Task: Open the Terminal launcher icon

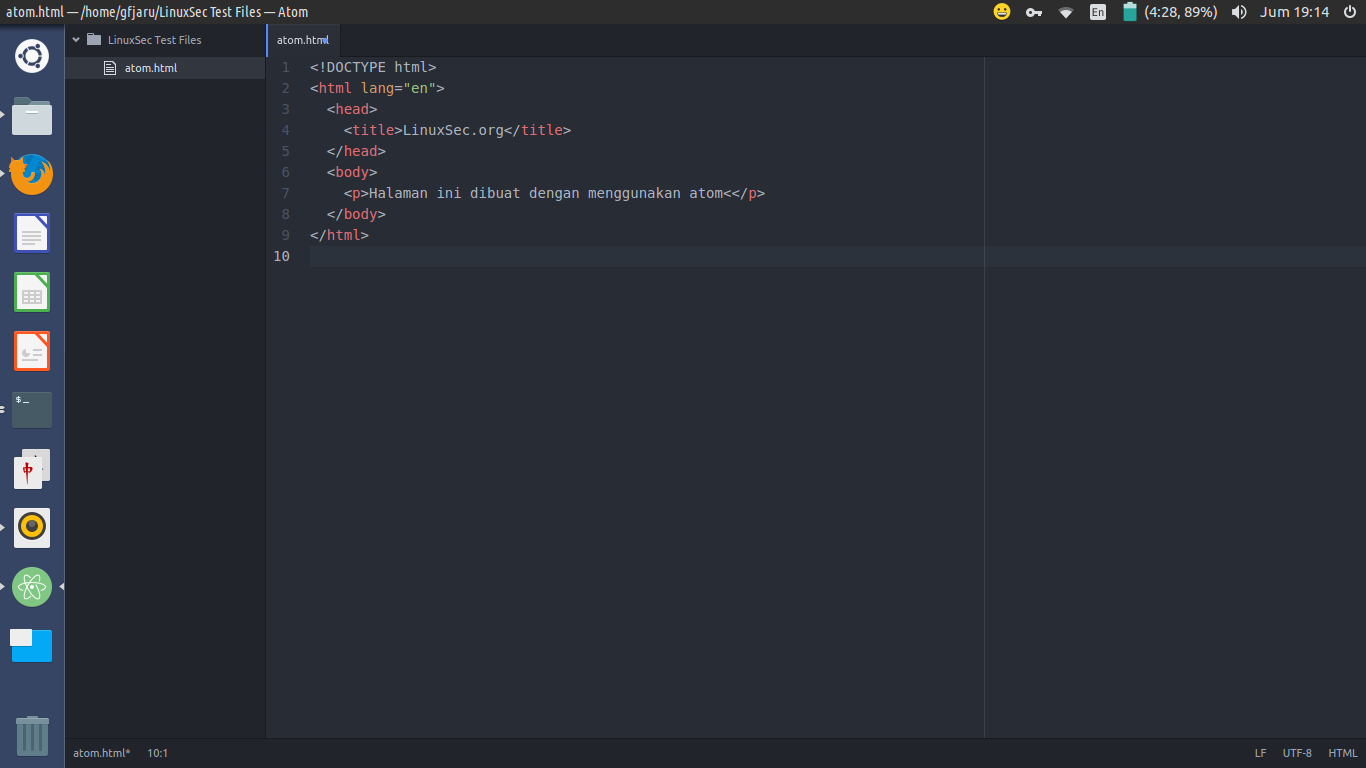Action: click(x=32, y=410)
